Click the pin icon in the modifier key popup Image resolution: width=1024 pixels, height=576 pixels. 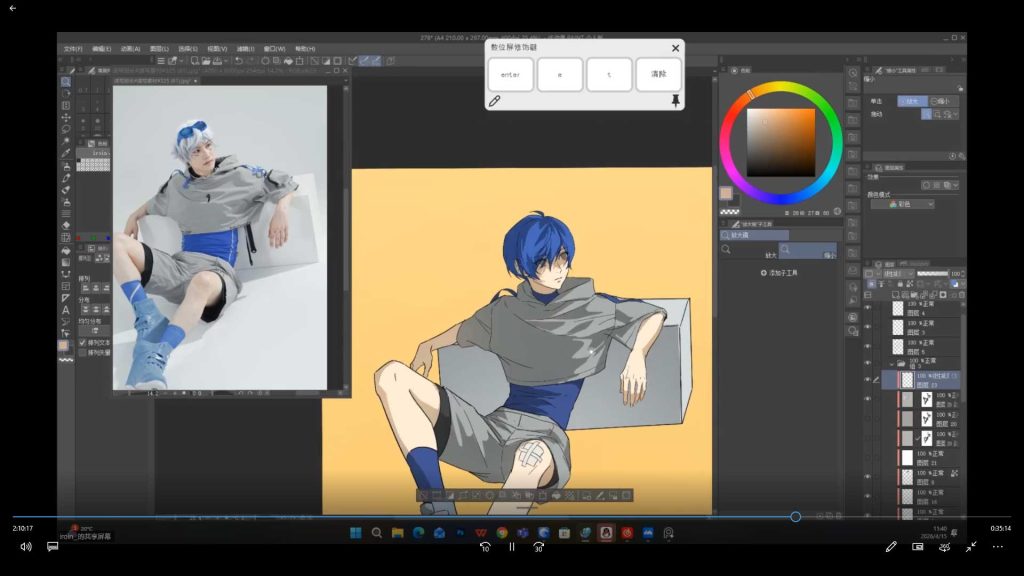tap(675, 101)
